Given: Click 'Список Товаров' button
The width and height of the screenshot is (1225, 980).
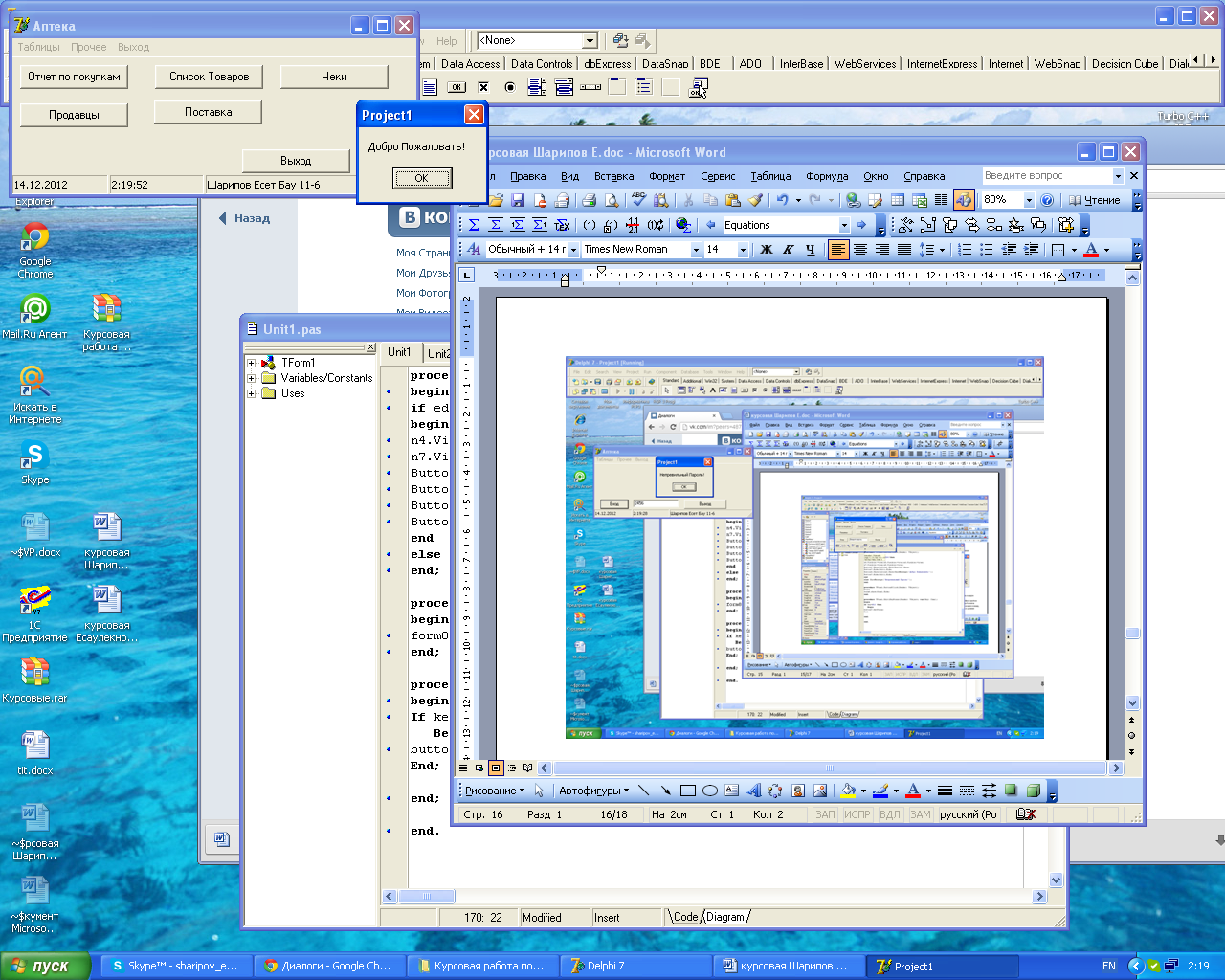Looking at the screenshot, I should tap(209, 77).
